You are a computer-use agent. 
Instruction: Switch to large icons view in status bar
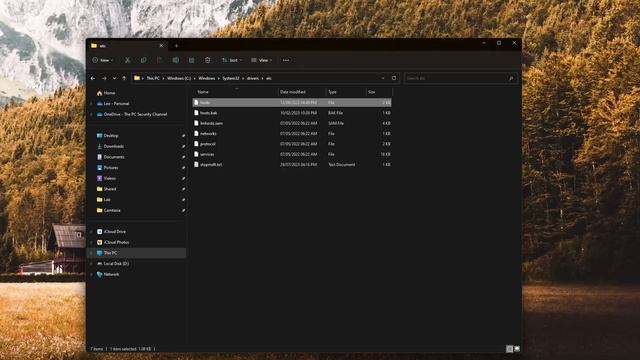[x=517, y=349]
